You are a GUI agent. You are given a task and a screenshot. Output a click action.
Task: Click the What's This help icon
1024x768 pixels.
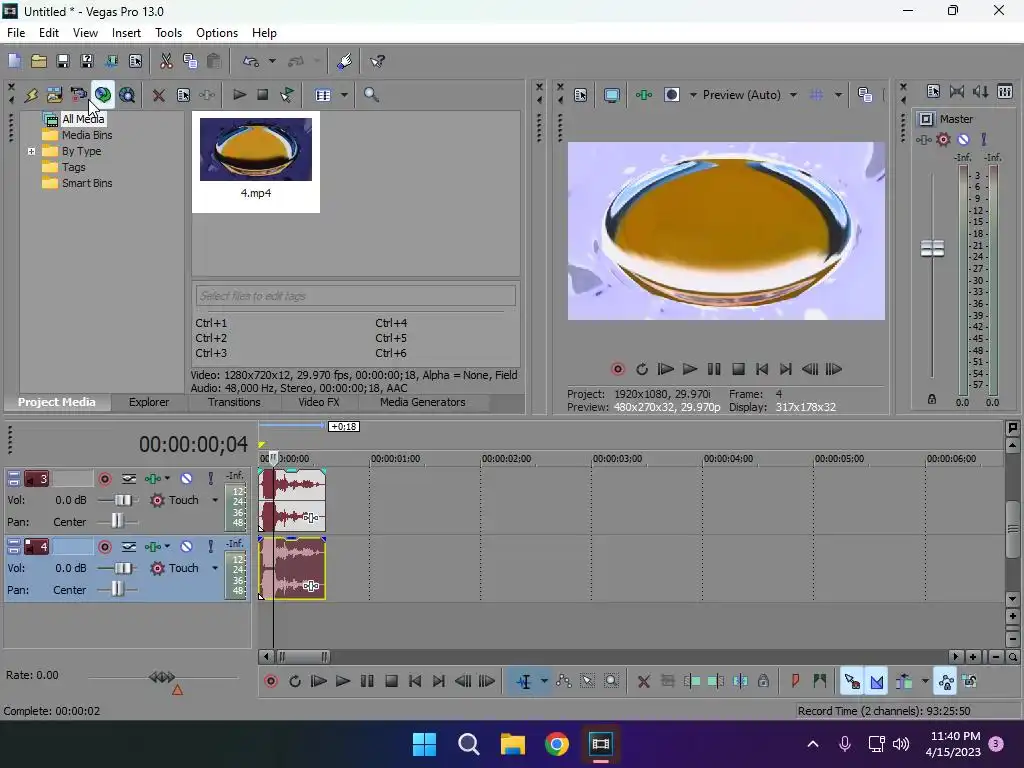click(377, 61)
